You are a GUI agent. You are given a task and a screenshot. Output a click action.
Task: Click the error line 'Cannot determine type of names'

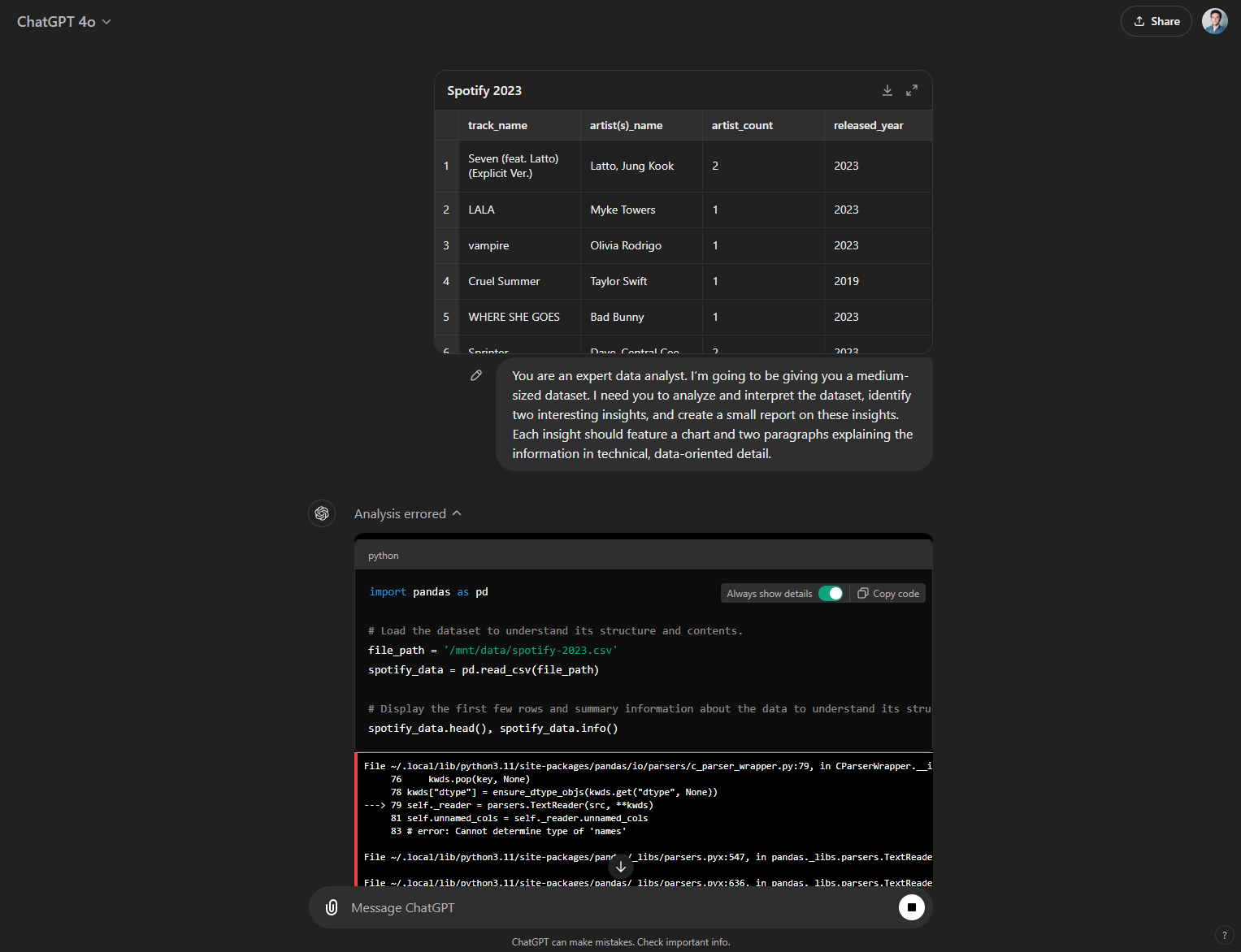(x=509, y=831)
